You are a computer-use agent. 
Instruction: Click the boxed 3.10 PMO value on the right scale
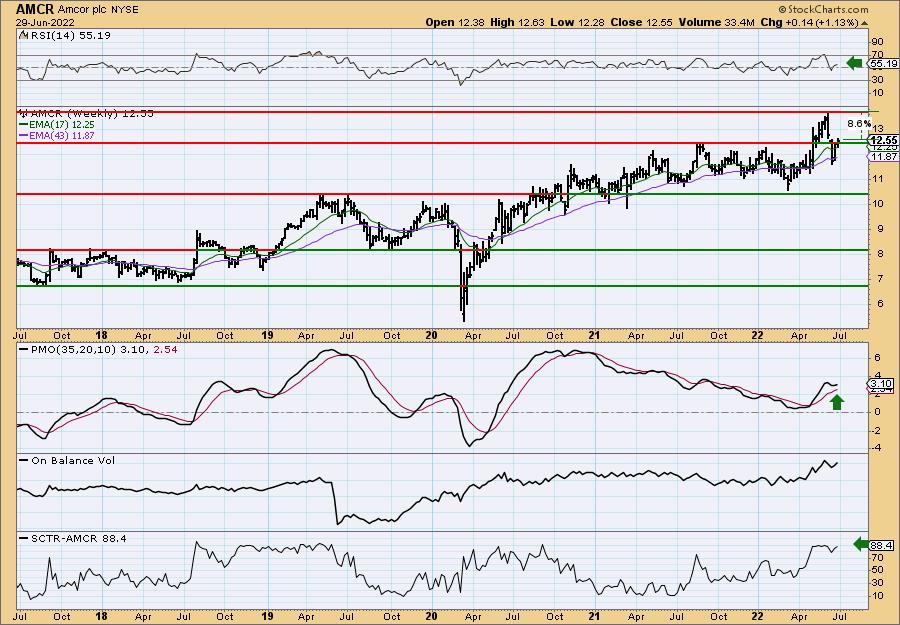click(882, 383)
